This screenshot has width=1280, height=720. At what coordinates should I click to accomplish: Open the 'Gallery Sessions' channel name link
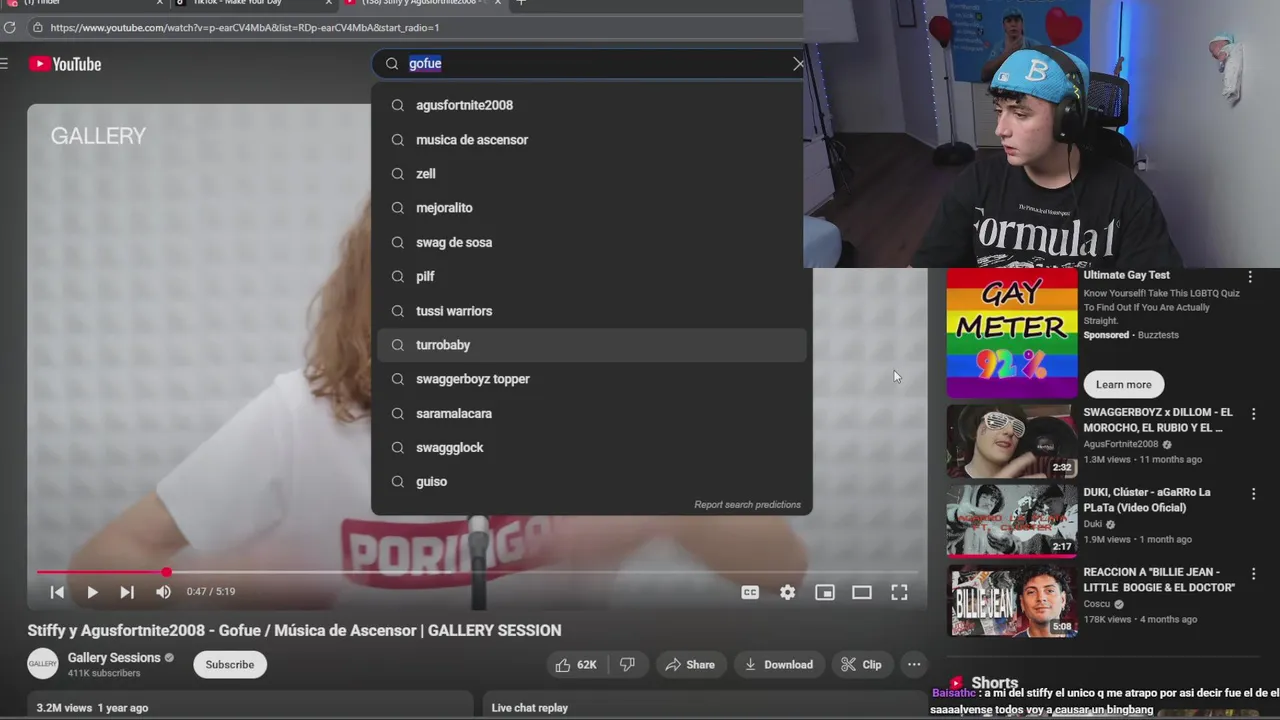114,658
